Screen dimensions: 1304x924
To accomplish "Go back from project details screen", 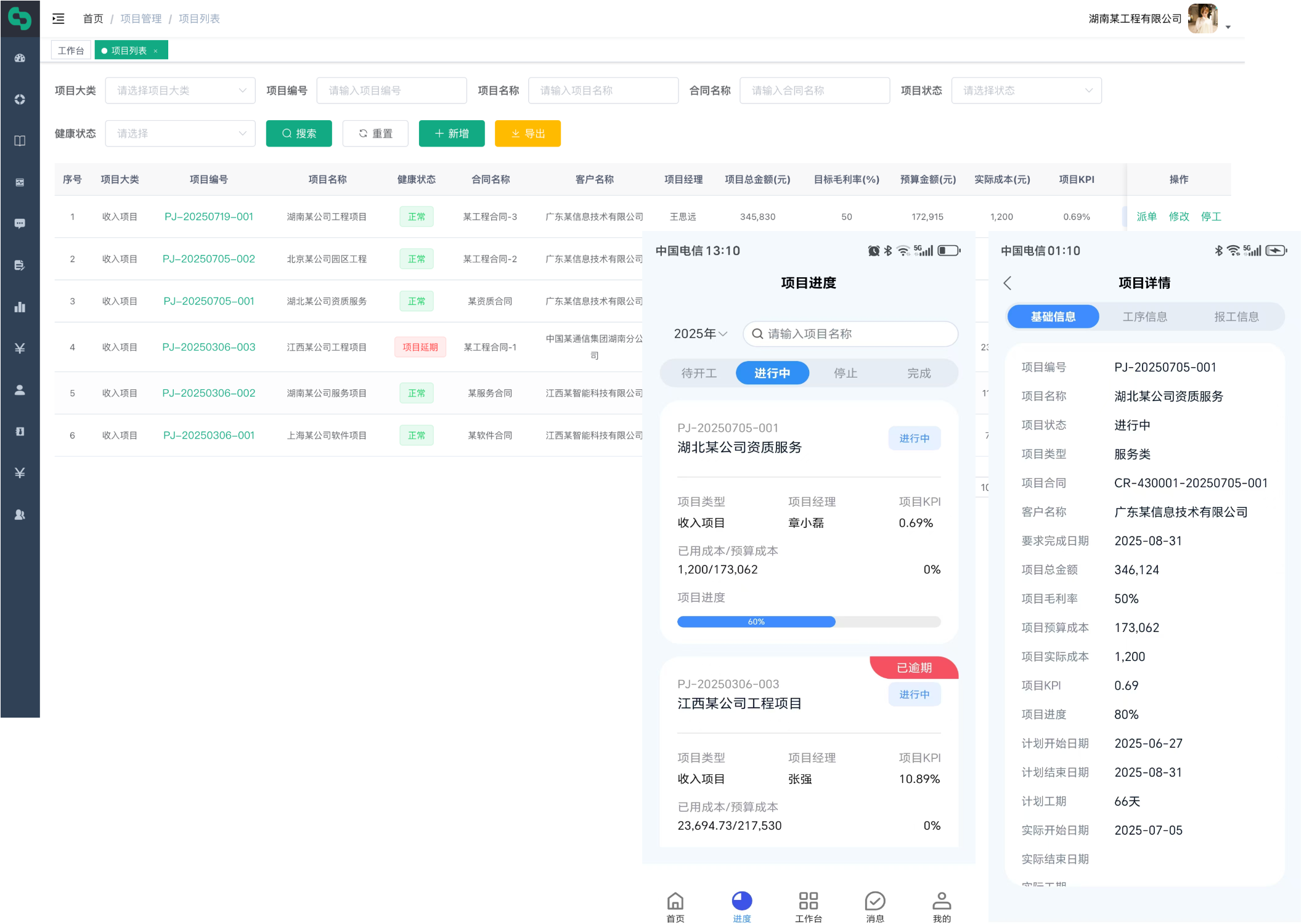I will click(1008, 283).
